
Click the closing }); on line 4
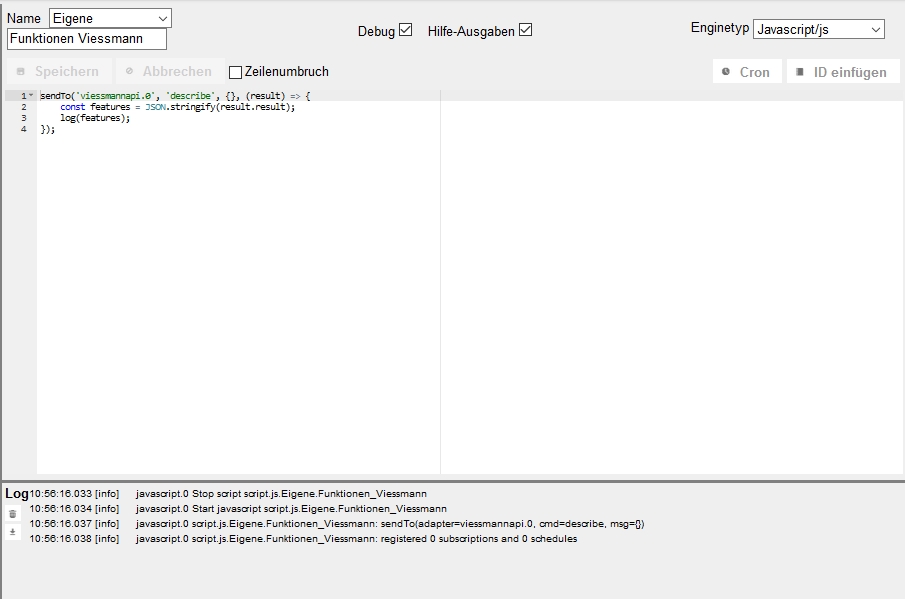(48, 129)
